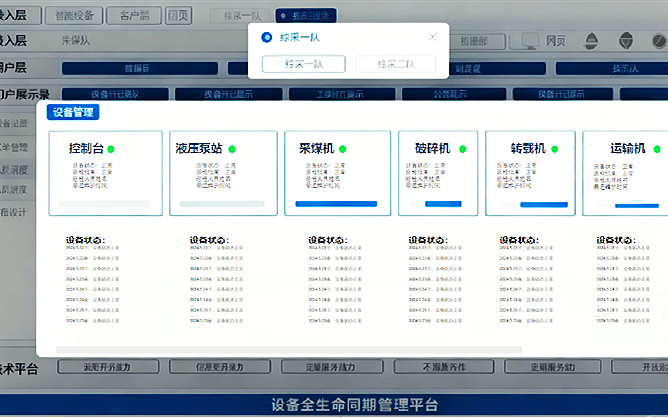Click green status dot beside 控制台
Image resolution: width=668 pixels, height=418 pixels.
pos(111,148)
